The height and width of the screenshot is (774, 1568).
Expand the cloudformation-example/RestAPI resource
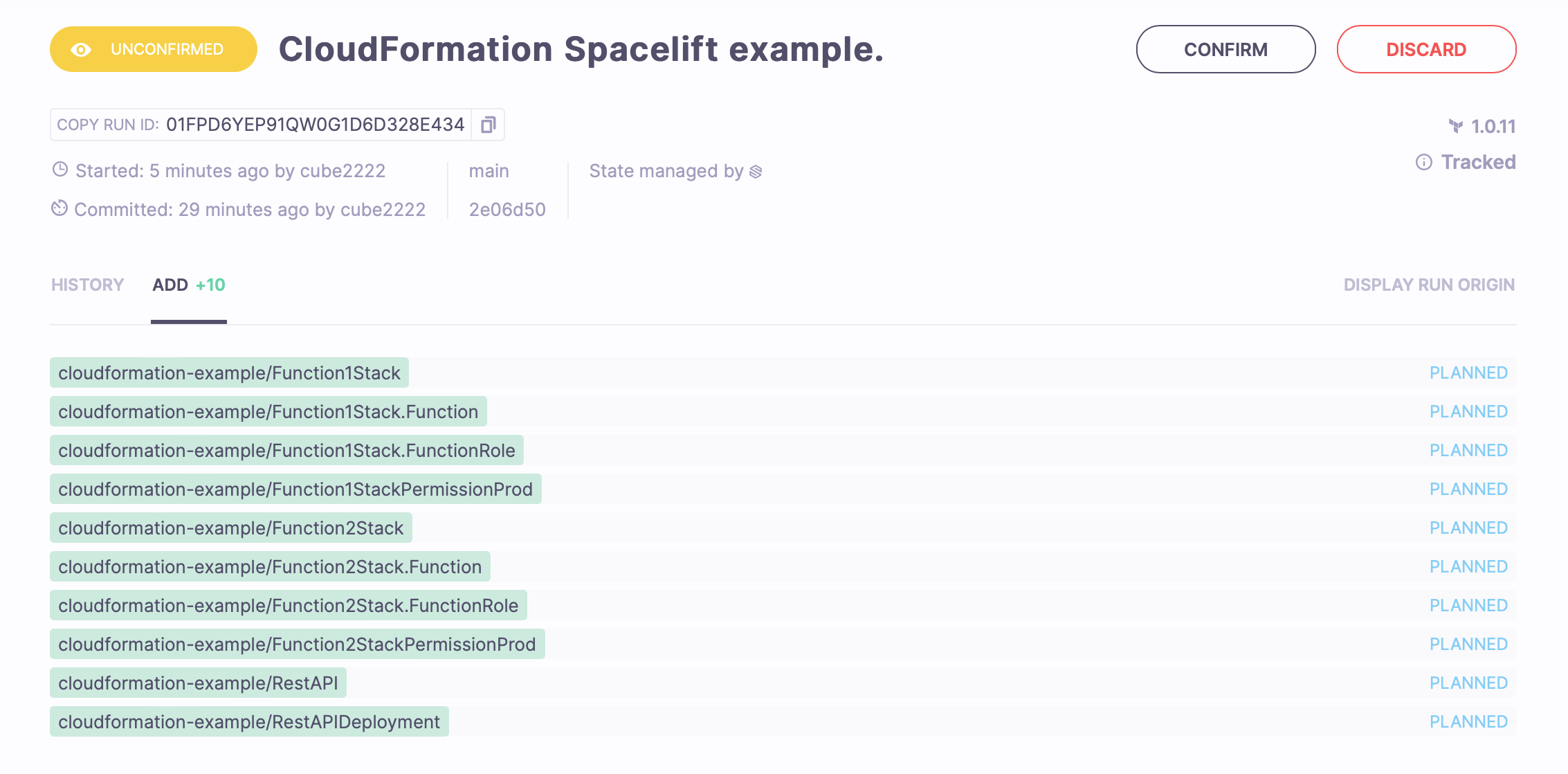195,684
